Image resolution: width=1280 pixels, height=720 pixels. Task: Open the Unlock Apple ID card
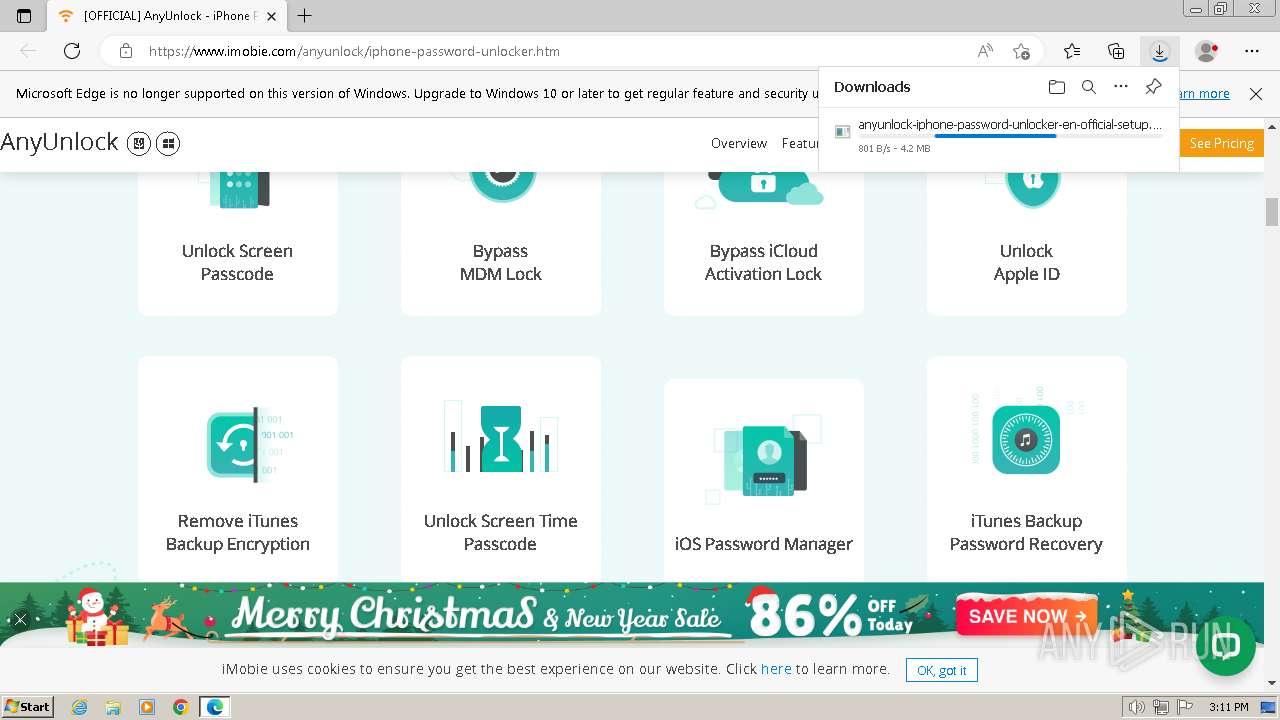click(1027, 243)
